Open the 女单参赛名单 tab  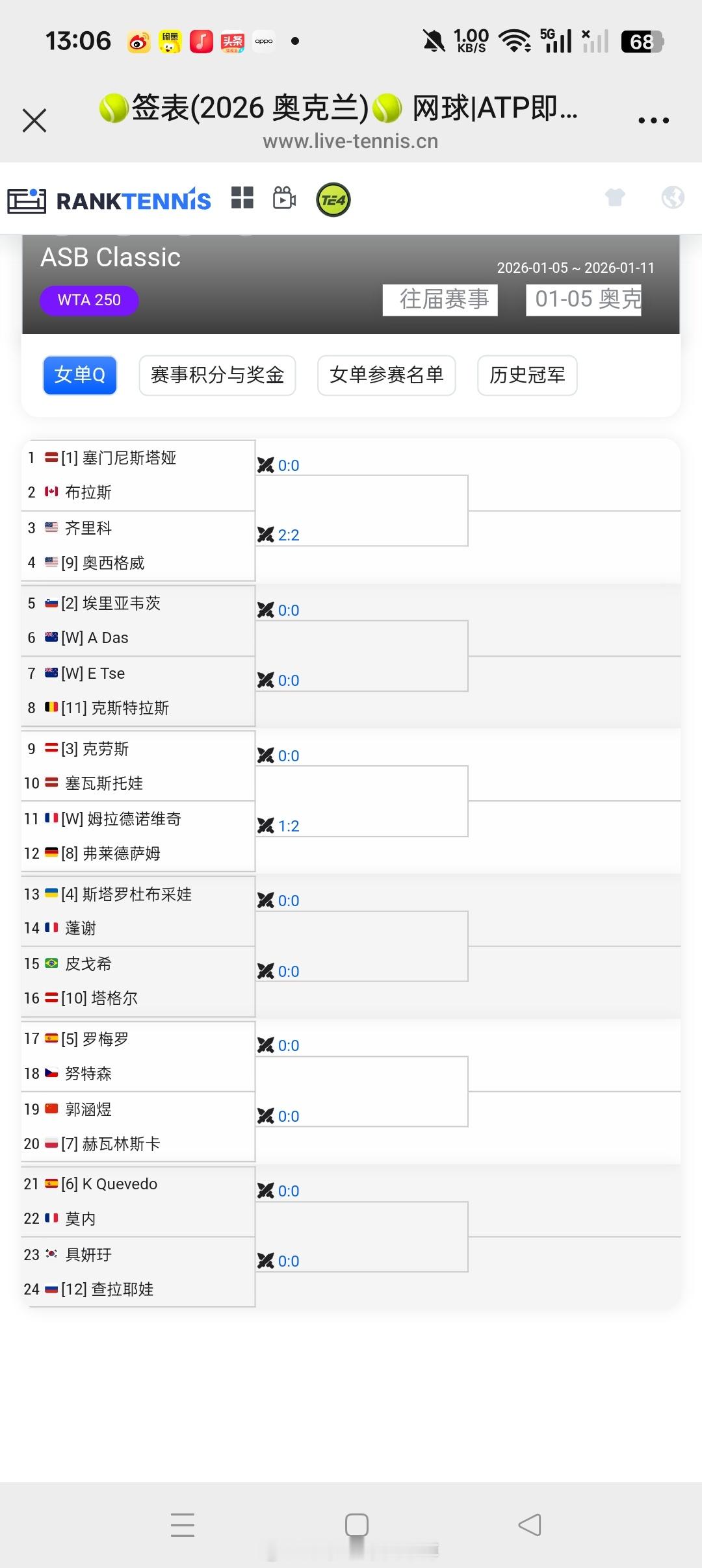pos(386,375)
